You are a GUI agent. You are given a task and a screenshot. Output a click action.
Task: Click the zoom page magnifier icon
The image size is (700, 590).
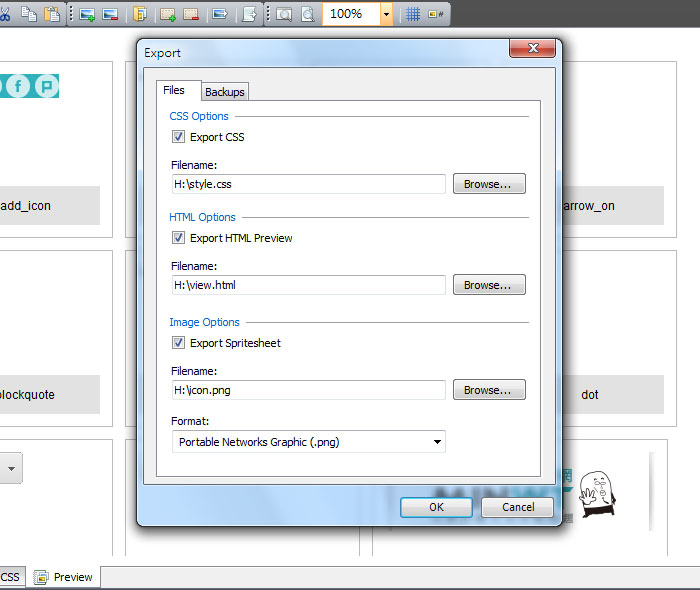coord(308,14)
